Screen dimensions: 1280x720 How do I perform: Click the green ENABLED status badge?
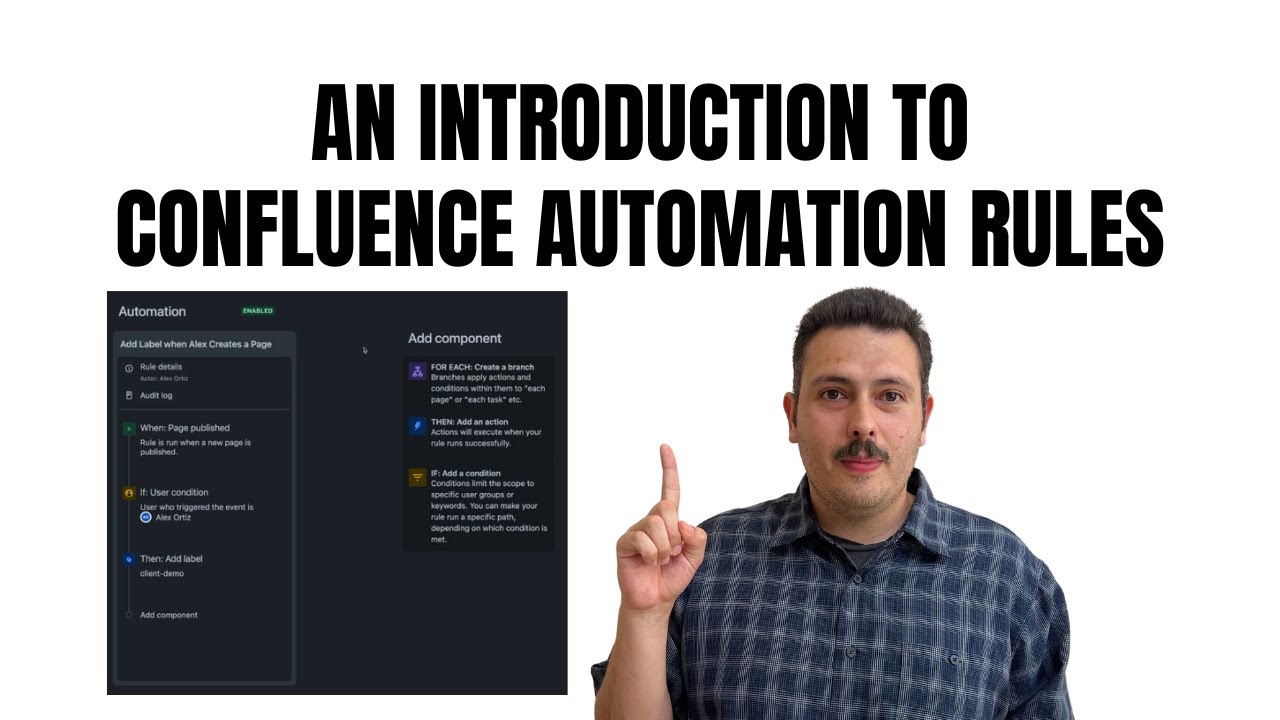(258, 311)
